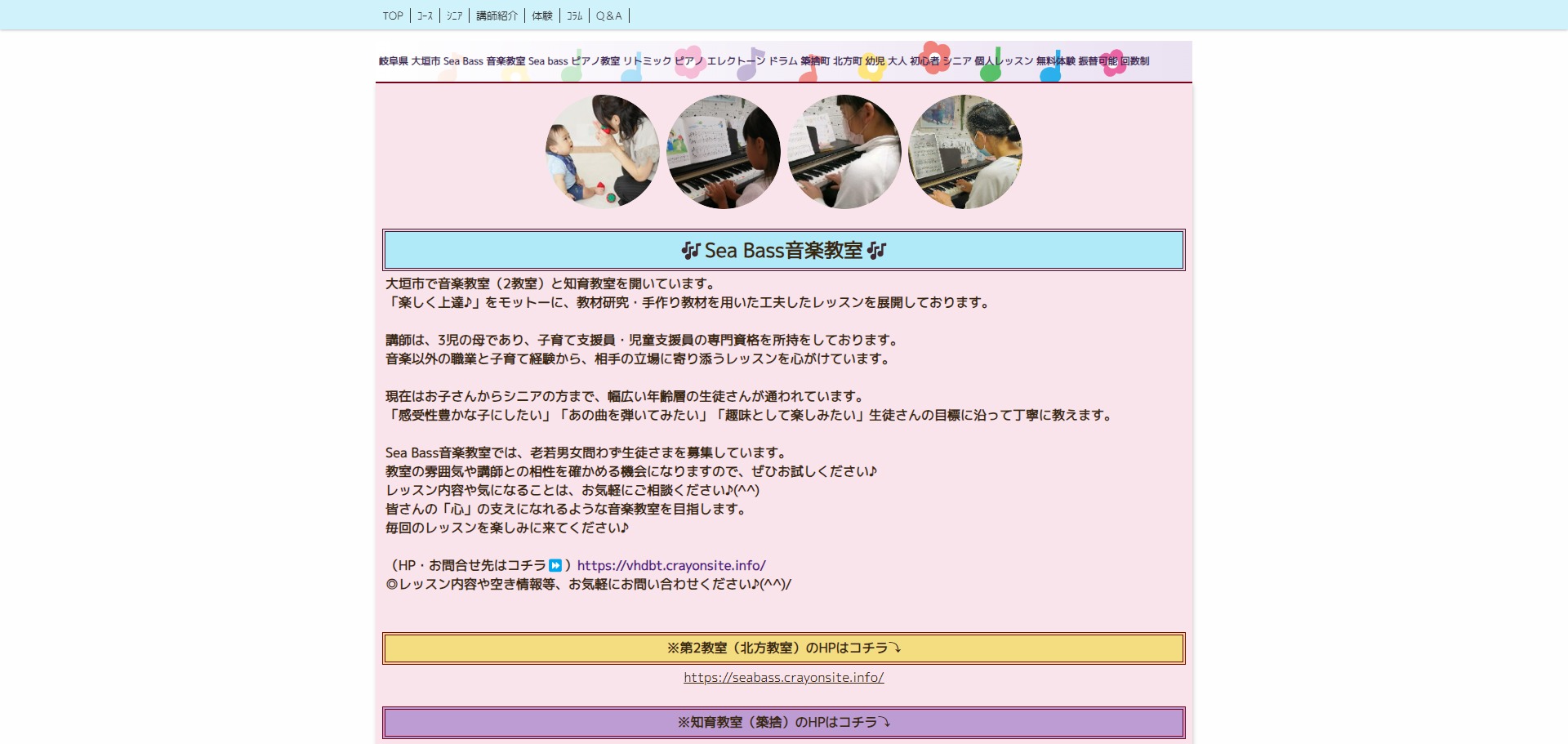Viewport: 1568px width, 744px height.
Task: Click the yellow 第2教室（北方教室）HP banner
Action: (x=783, y=648)
